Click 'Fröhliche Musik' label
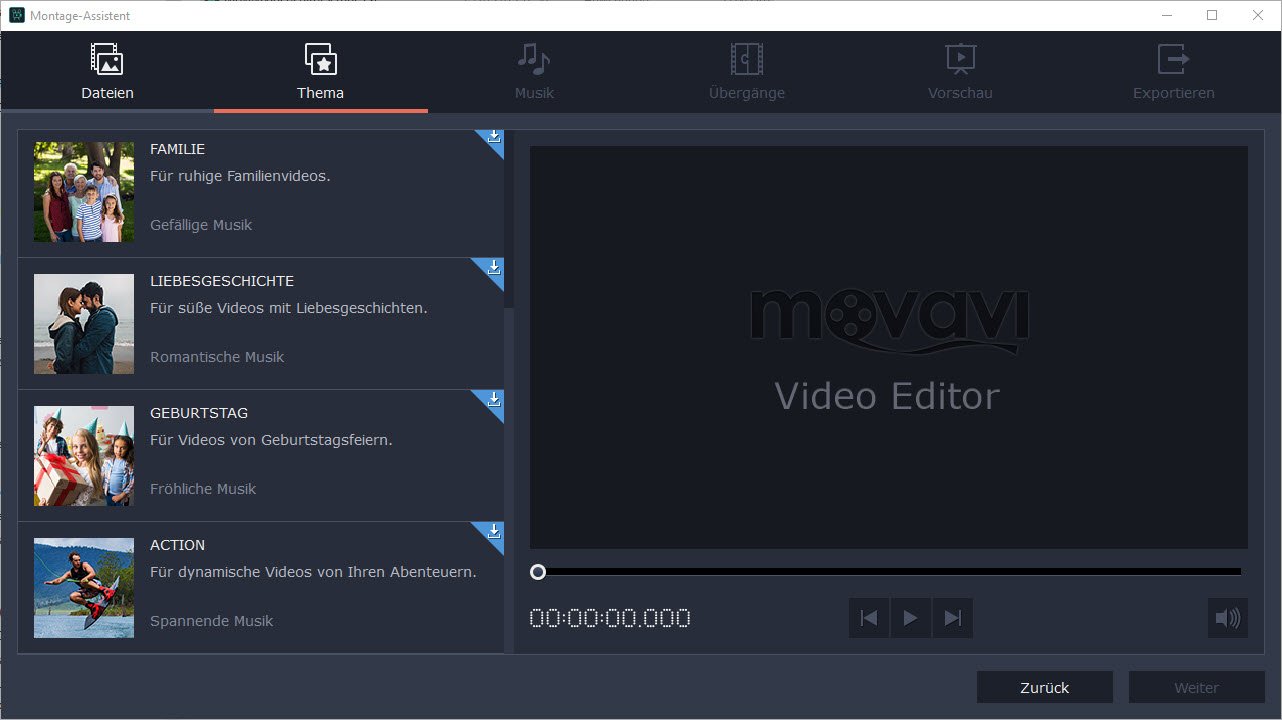Image resolution: width=1282 pixels, height=720 pixels. point(203,489)
